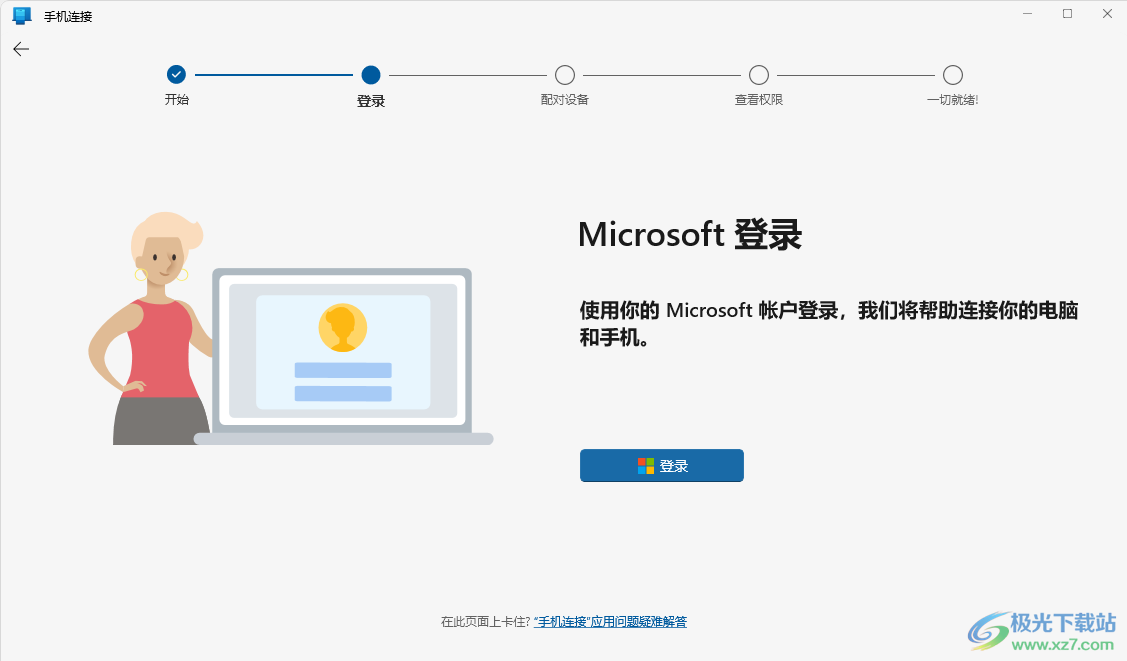1127x661 pixels.
Task: Click the green checkmark on the 开始 step
Action: [176, 74]
